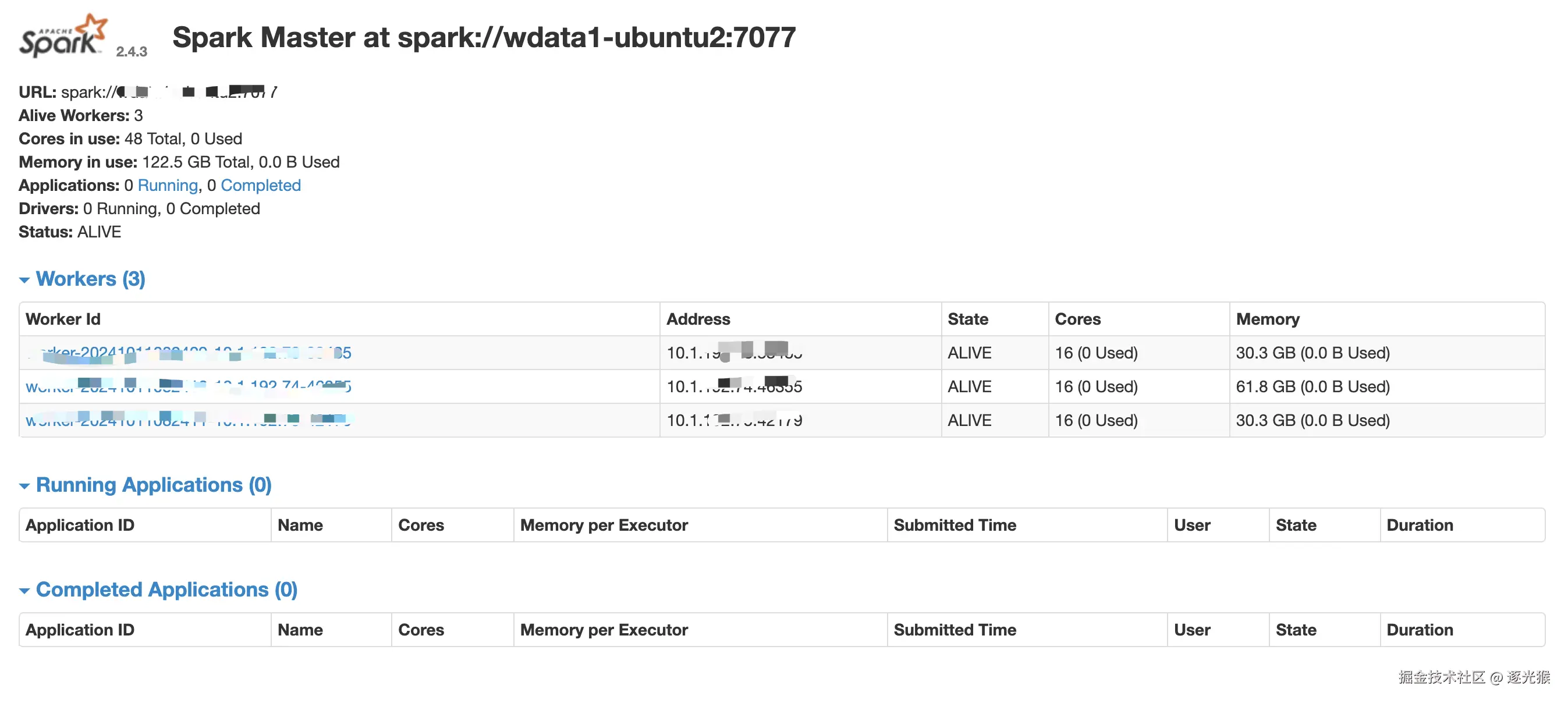The width and height of the screenshot is (1568, 703).
Task: Collapse the Running Applications arrow
Action: click(x=24, y=486)
